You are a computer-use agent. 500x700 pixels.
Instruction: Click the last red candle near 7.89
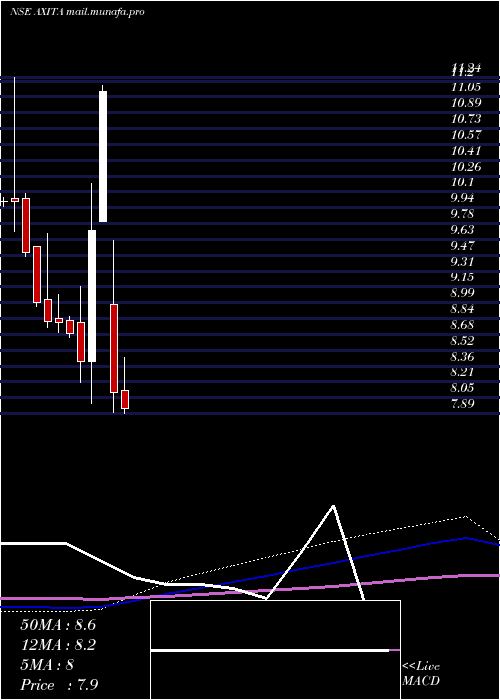pyautogui.click(x=125, y=399)
